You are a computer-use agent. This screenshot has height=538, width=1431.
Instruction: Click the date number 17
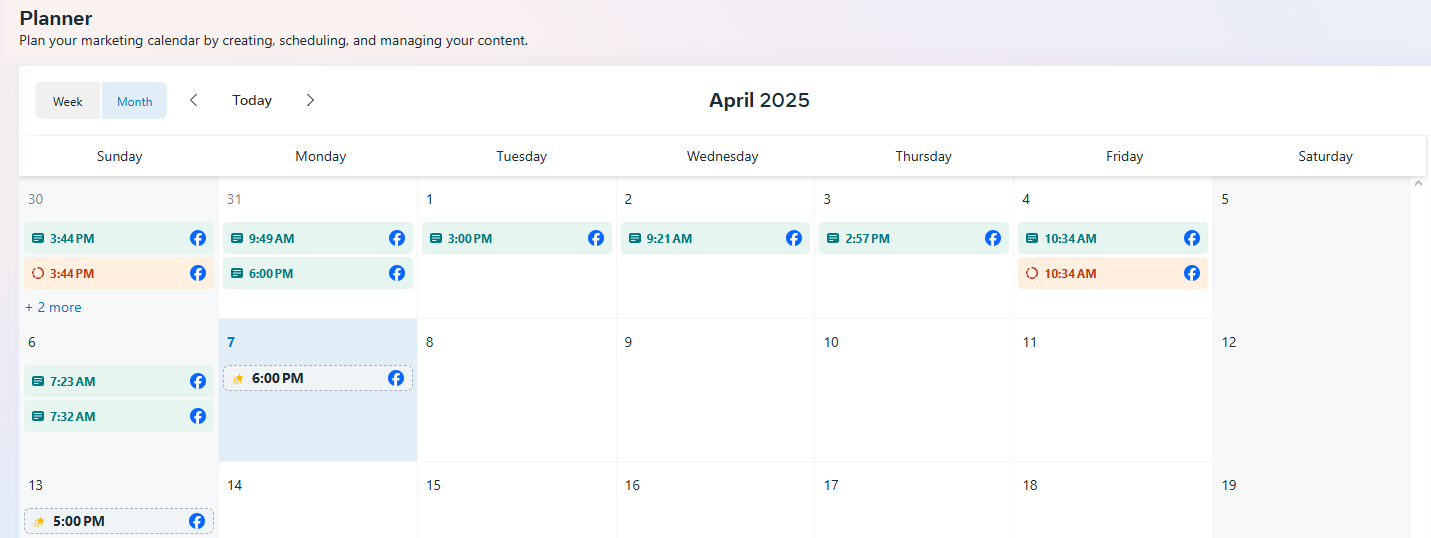(x=831, y=485)
